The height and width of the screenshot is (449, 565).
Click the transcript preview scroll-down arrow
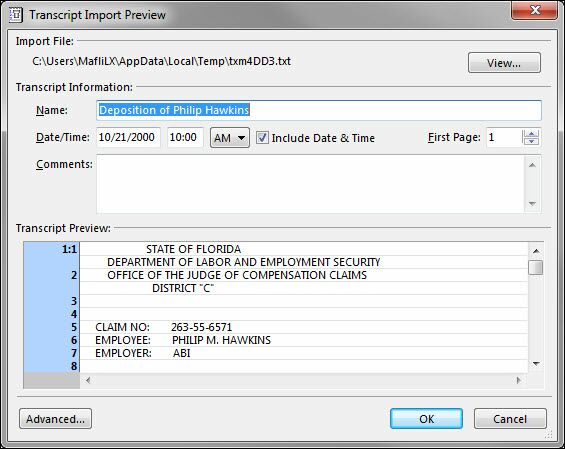(536, 364)
